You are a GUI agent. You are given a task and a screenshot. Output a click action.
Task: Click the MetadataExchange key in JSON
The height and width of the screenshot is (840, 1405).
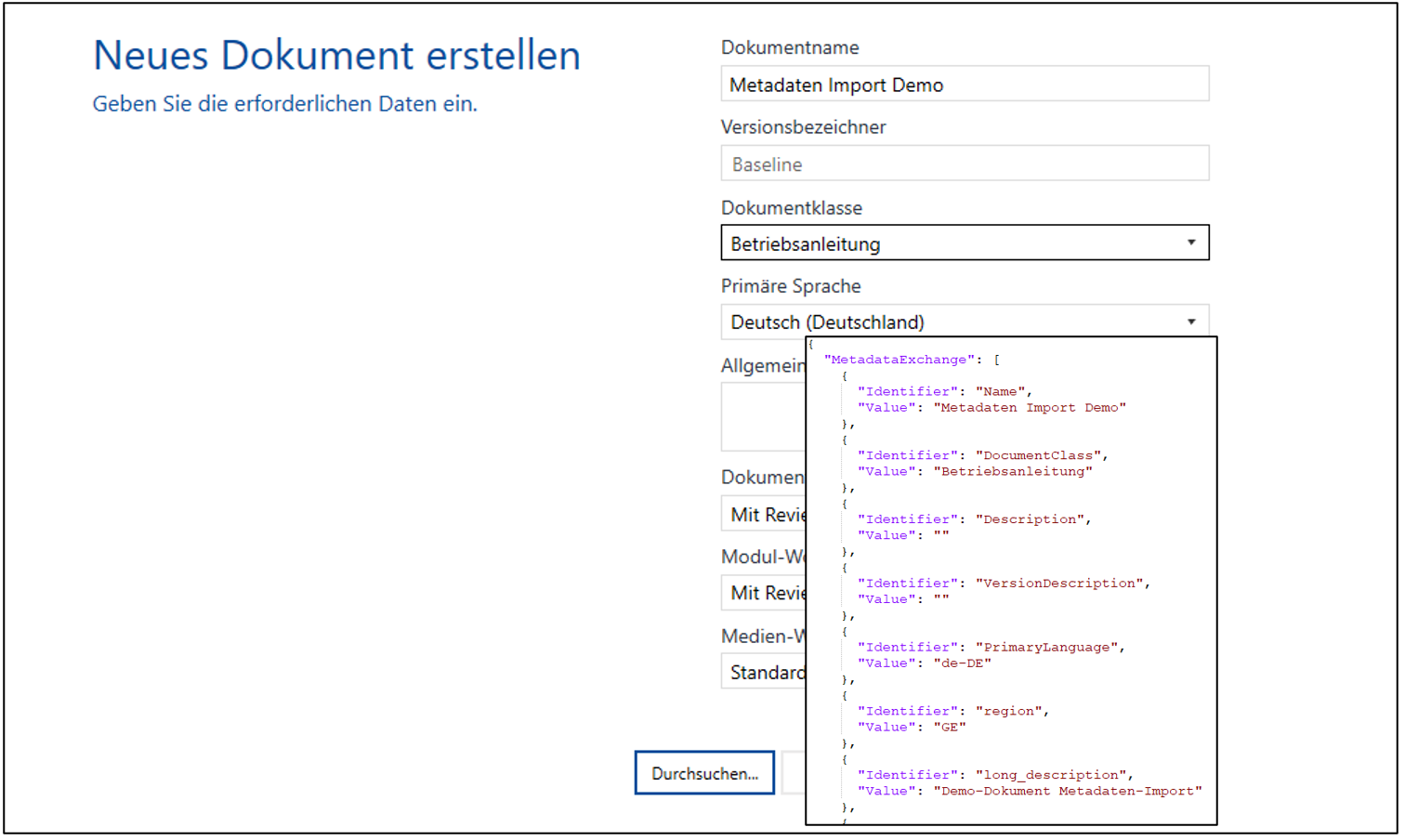(x=899, y=360)
